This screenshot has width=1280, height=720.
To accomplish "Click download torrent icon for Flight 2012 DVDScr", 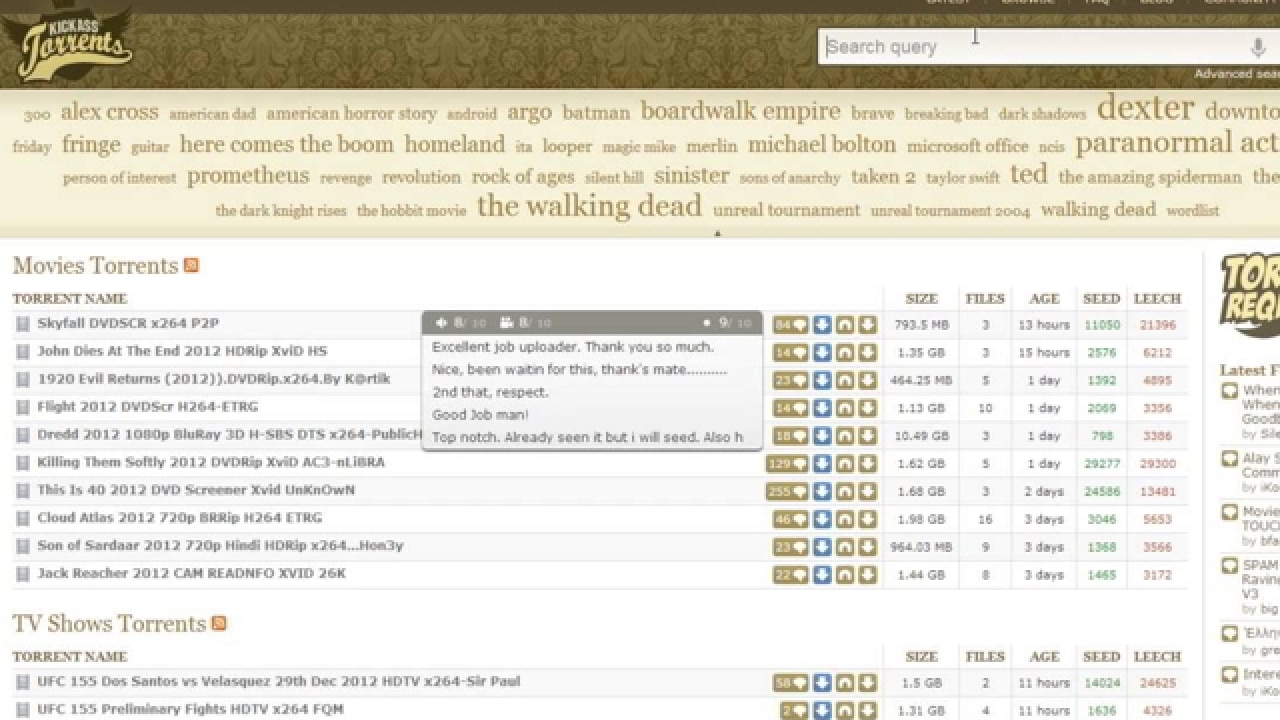I will (867, 408).
